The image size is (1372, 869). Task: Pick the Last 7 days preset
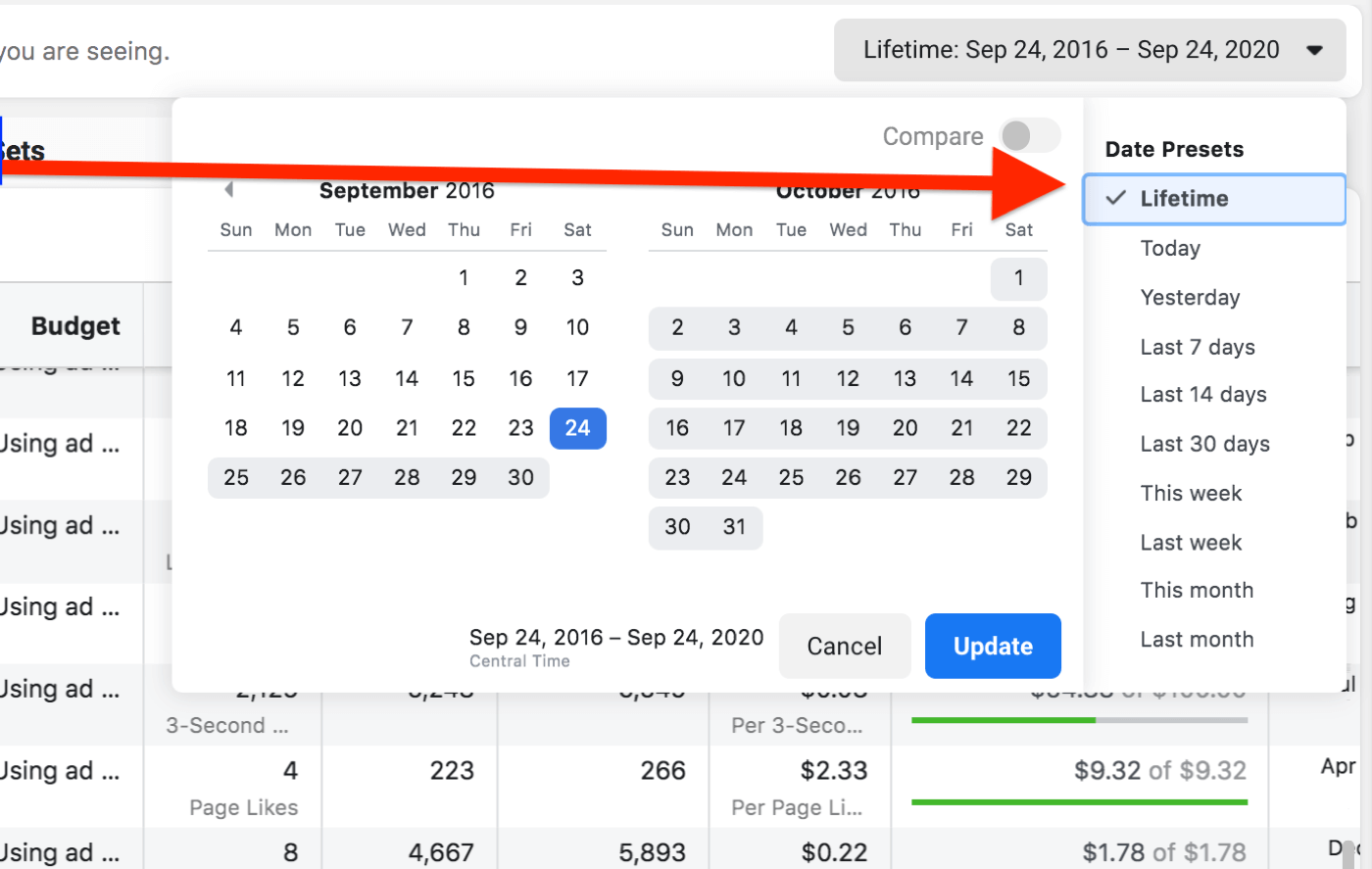(x=1197, y=347)
